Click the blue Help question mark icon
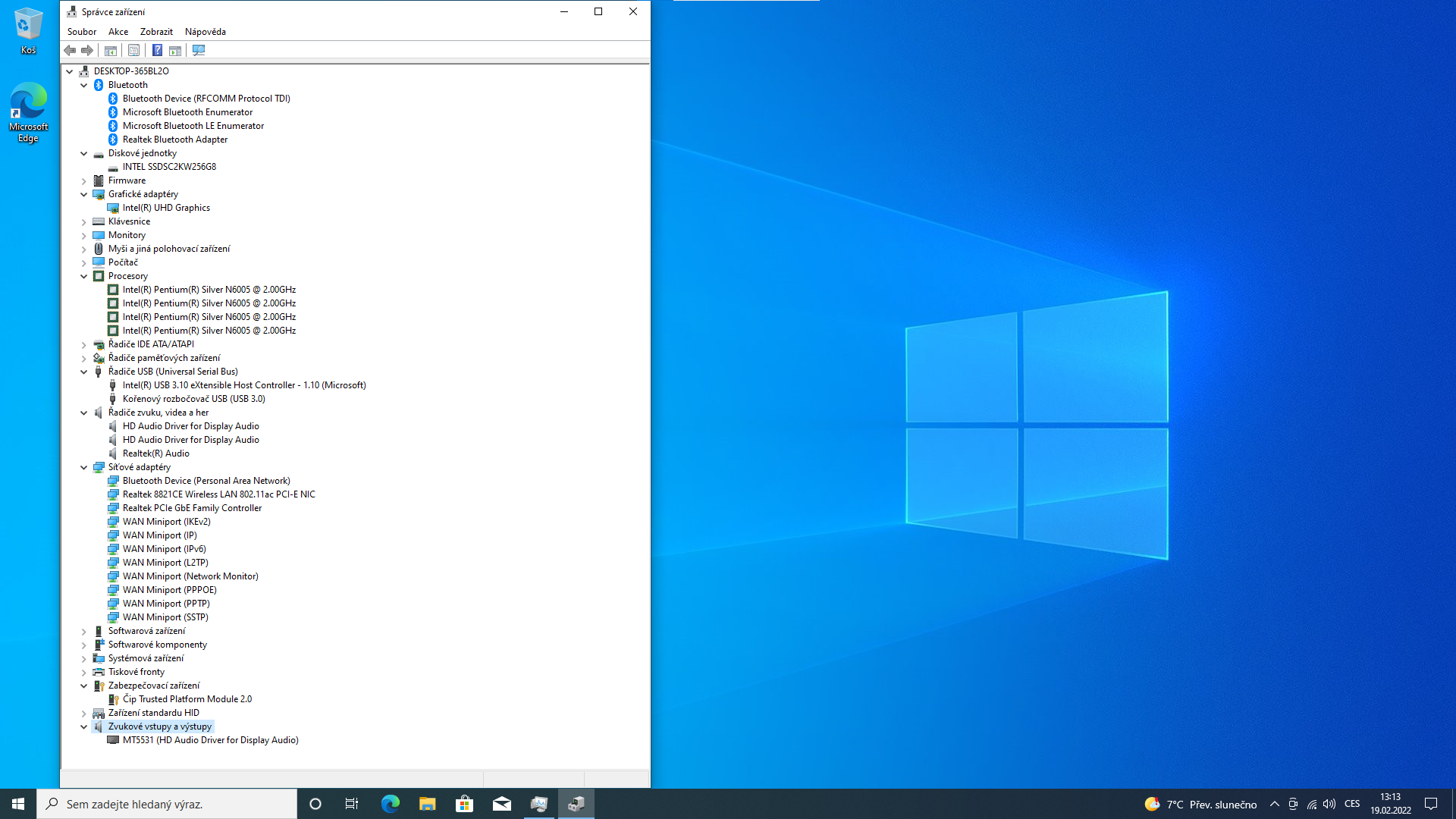 (157, 50)
